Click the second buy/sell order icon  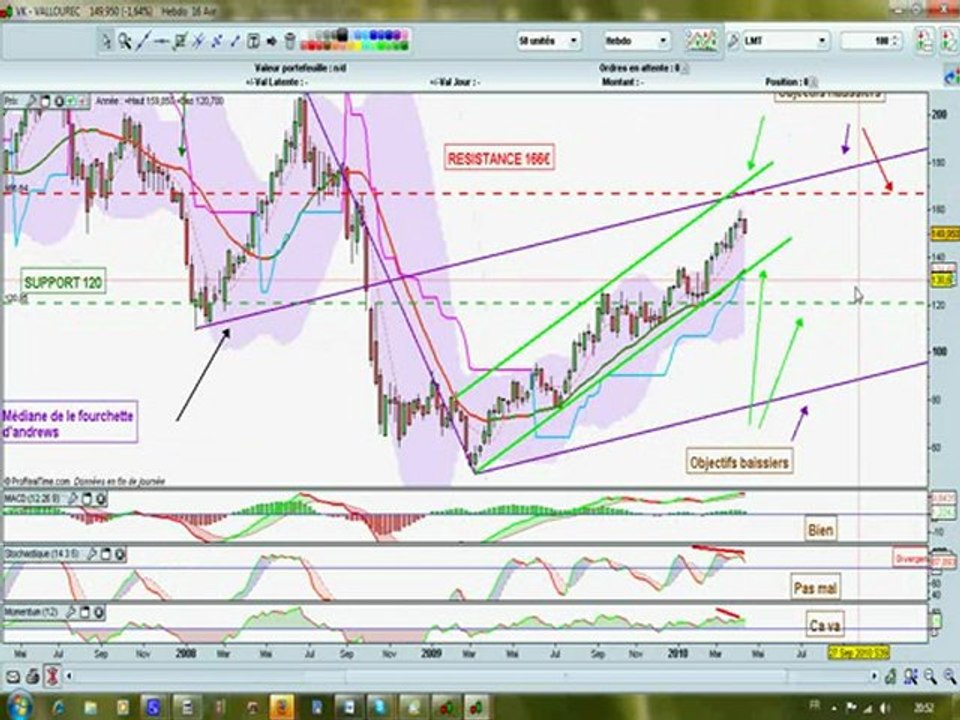coord(948,41)
